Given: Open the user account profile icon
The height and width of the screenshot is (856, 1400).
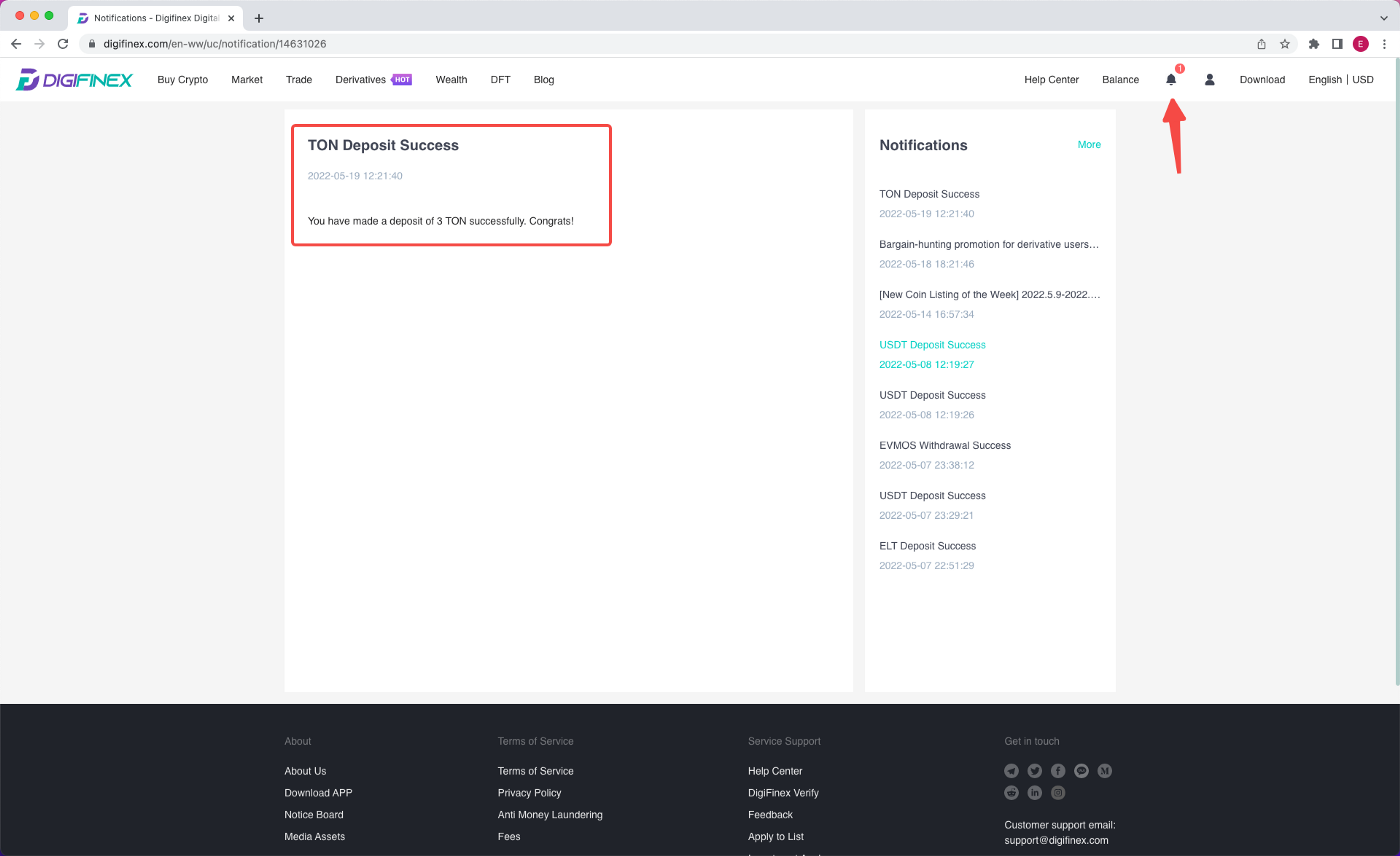Looking at the screenshot, I should pos(1209,79).
